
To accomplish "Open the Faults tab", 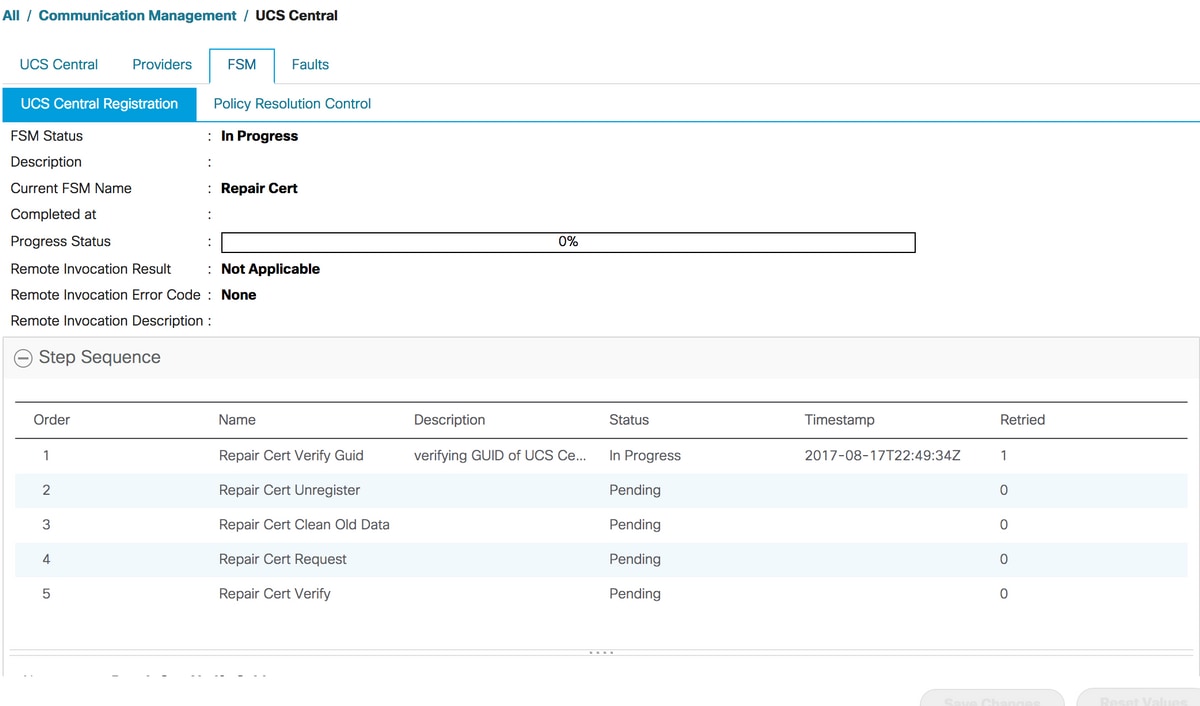I will click(x=309, y=64).
